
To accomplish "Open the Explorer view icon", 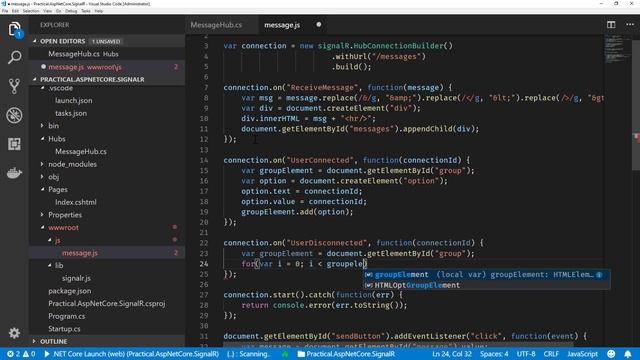I will pos(14,29).
